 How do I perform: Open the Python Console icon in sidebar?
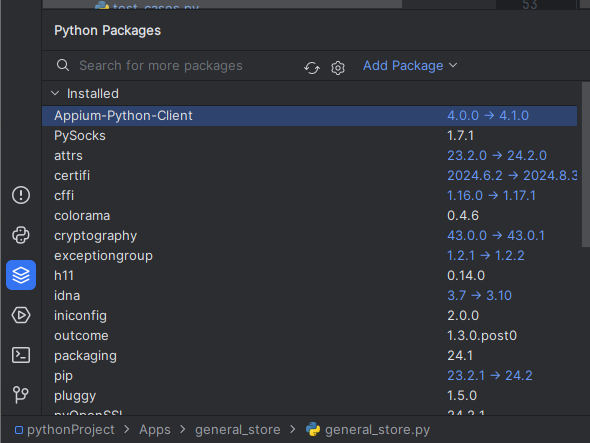[x=21, y=235]
